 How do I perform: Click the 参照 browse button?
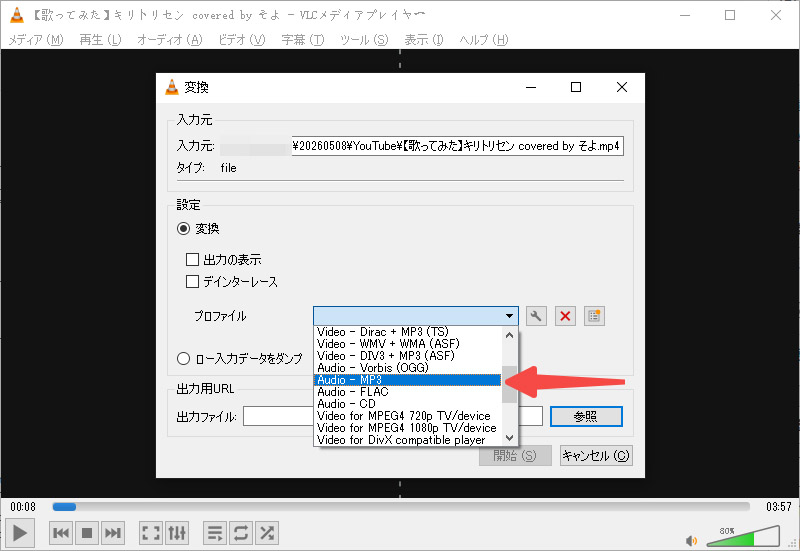pos(586,416)
